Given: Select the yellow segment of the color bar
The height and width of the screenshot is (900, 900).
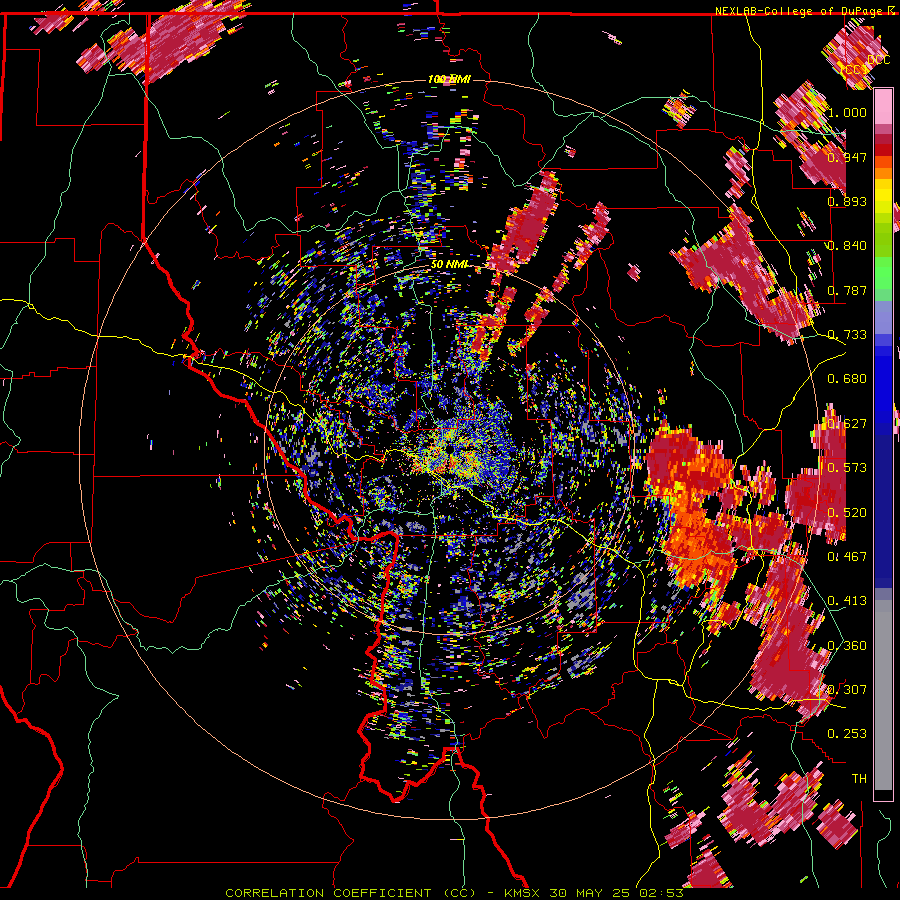Looking at the screenshot, I should click(883, 196).
